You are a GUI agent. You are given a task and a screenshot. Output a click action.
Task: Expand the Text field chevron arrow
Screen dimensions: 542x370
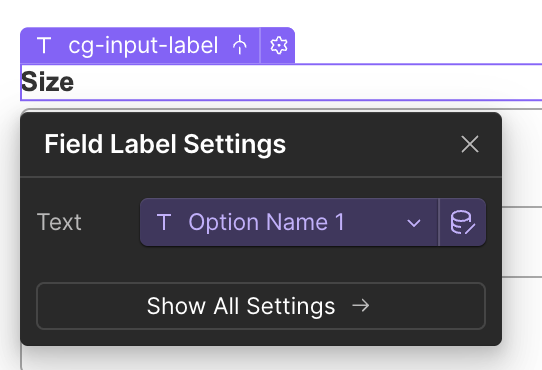[x=414, y=223]
